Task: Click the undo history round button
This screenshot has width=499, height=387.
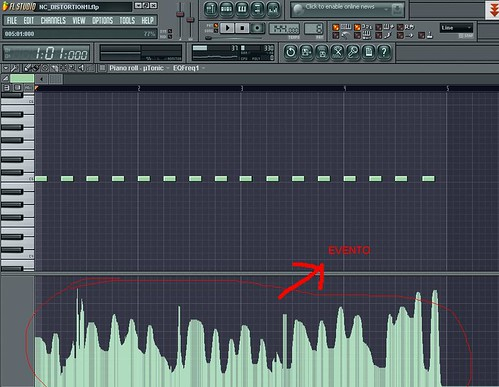Action: (x=291, y=52)
